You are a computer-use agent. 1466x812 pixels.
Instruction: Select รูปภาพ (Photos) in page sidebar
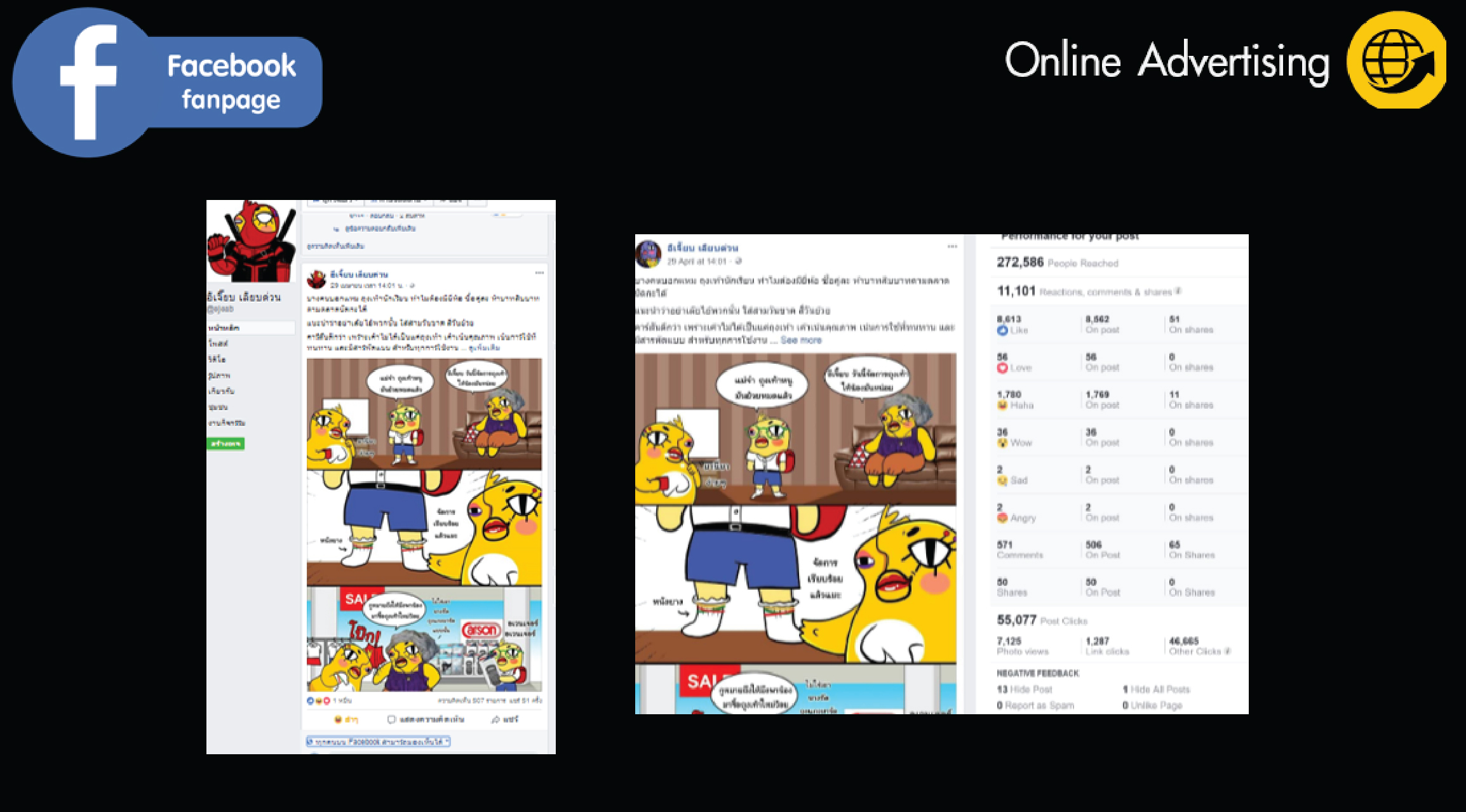219,375
